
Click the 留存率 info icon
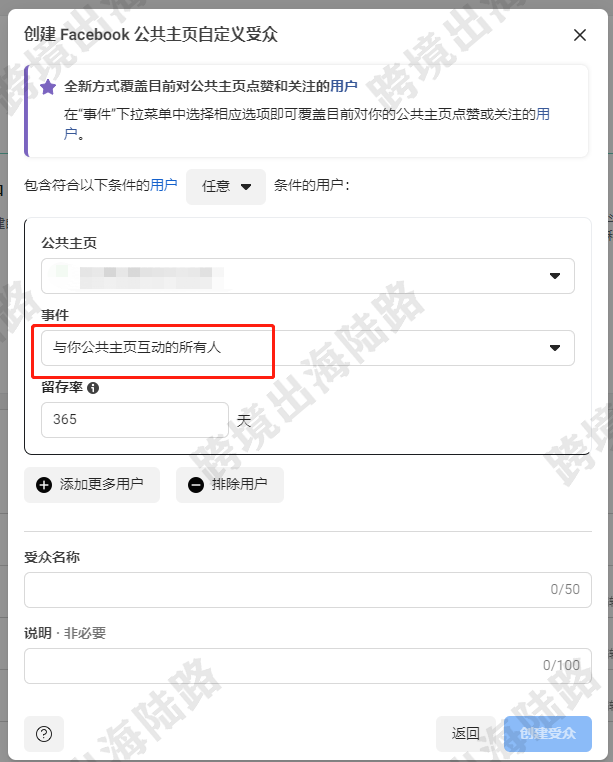click(x=93, y=388)
